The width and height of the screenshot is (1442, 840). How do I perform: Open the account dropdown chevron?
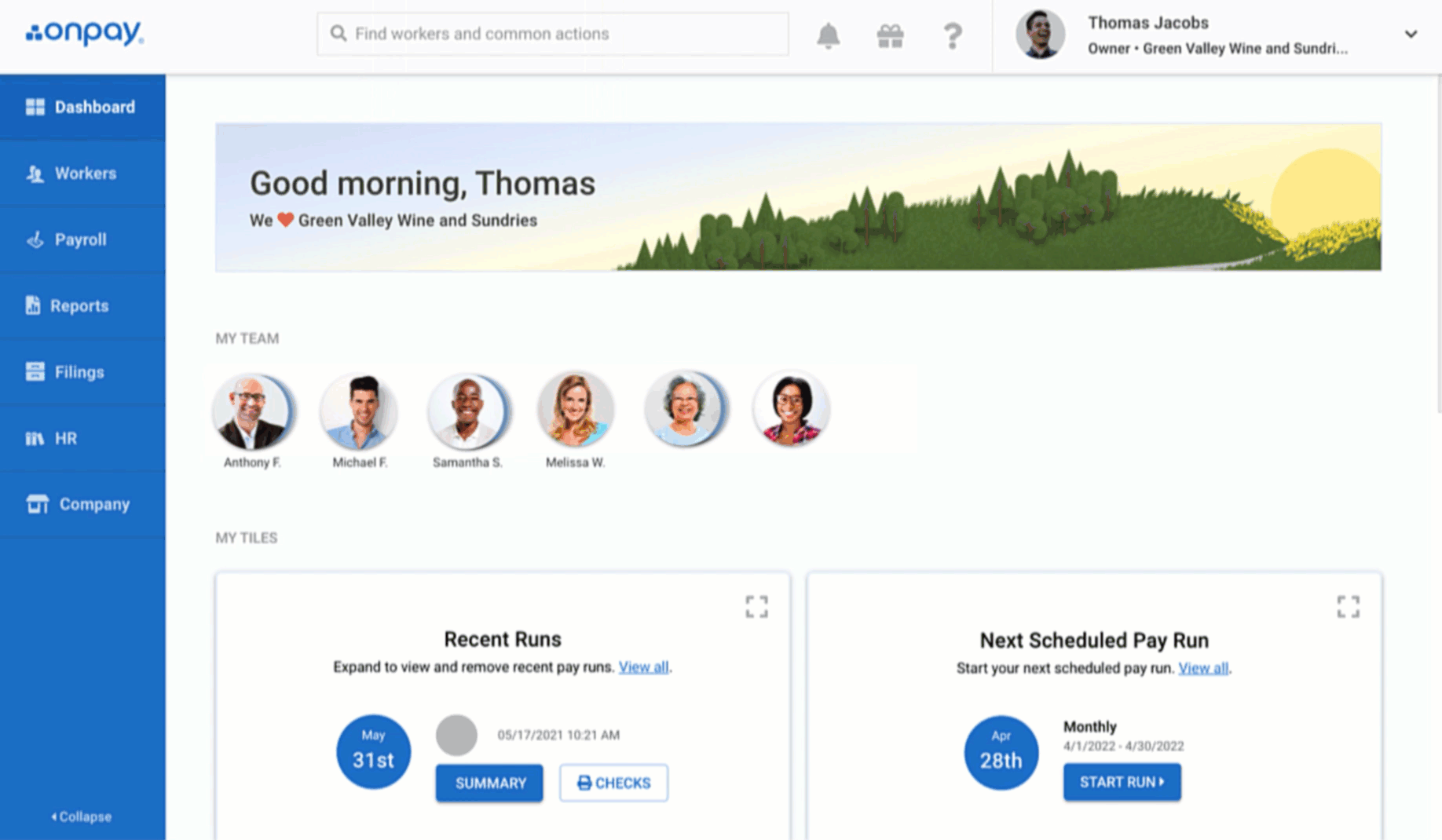coord(1411,35)
